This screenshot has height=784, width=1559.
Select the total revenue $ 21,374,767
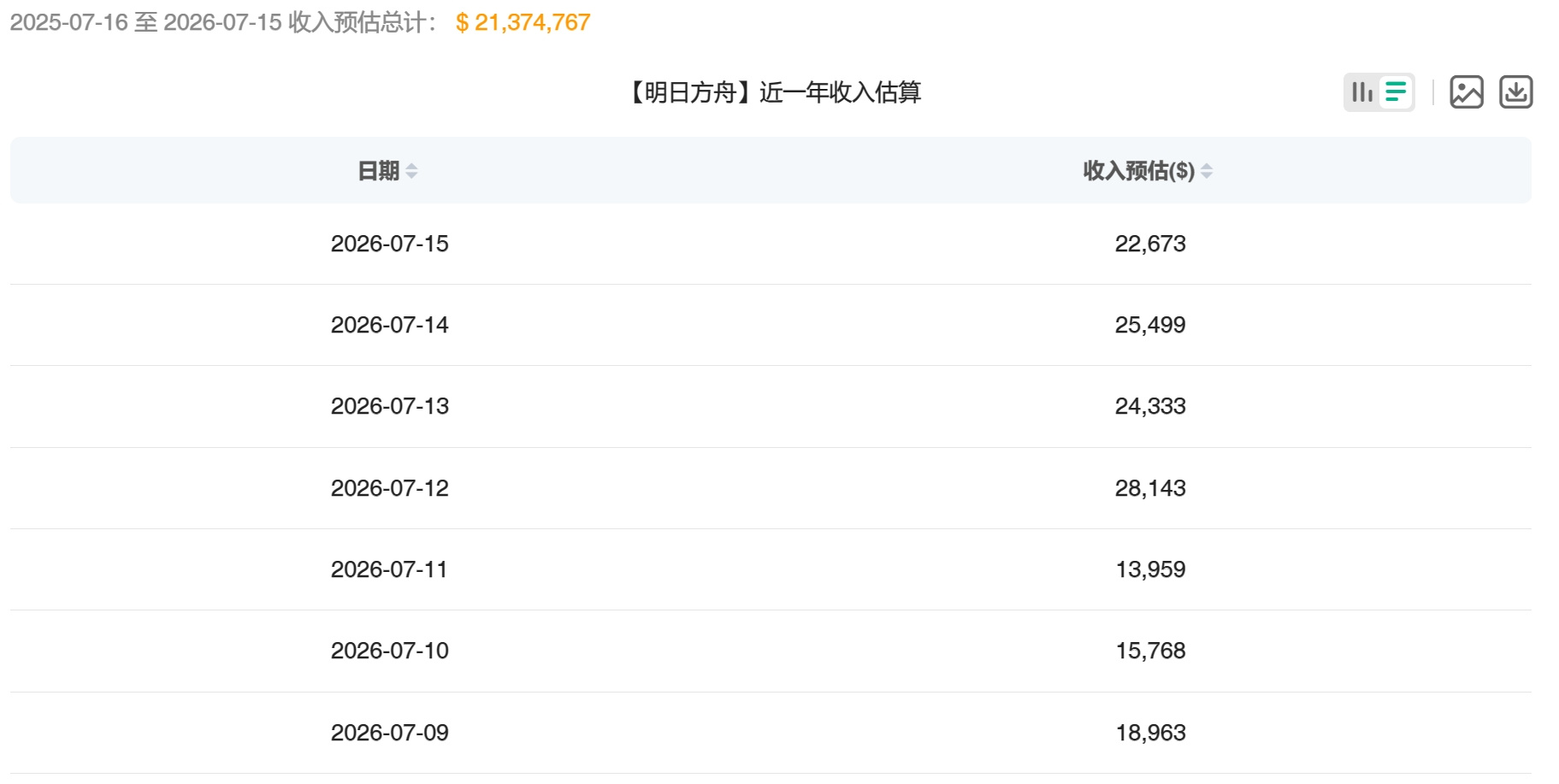pos(523,22)
